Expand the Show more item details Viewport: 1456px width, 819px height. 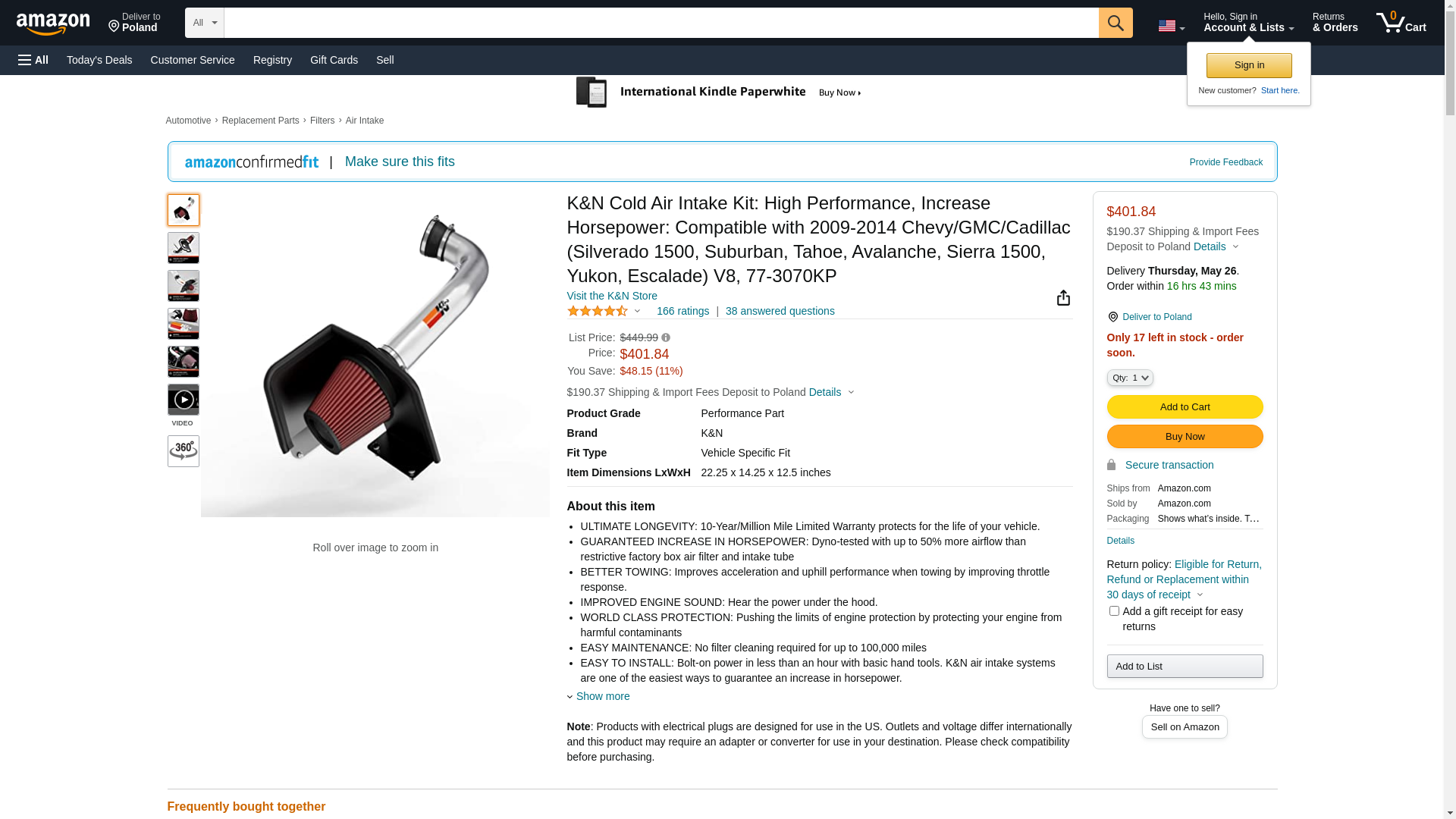point(602,696)
